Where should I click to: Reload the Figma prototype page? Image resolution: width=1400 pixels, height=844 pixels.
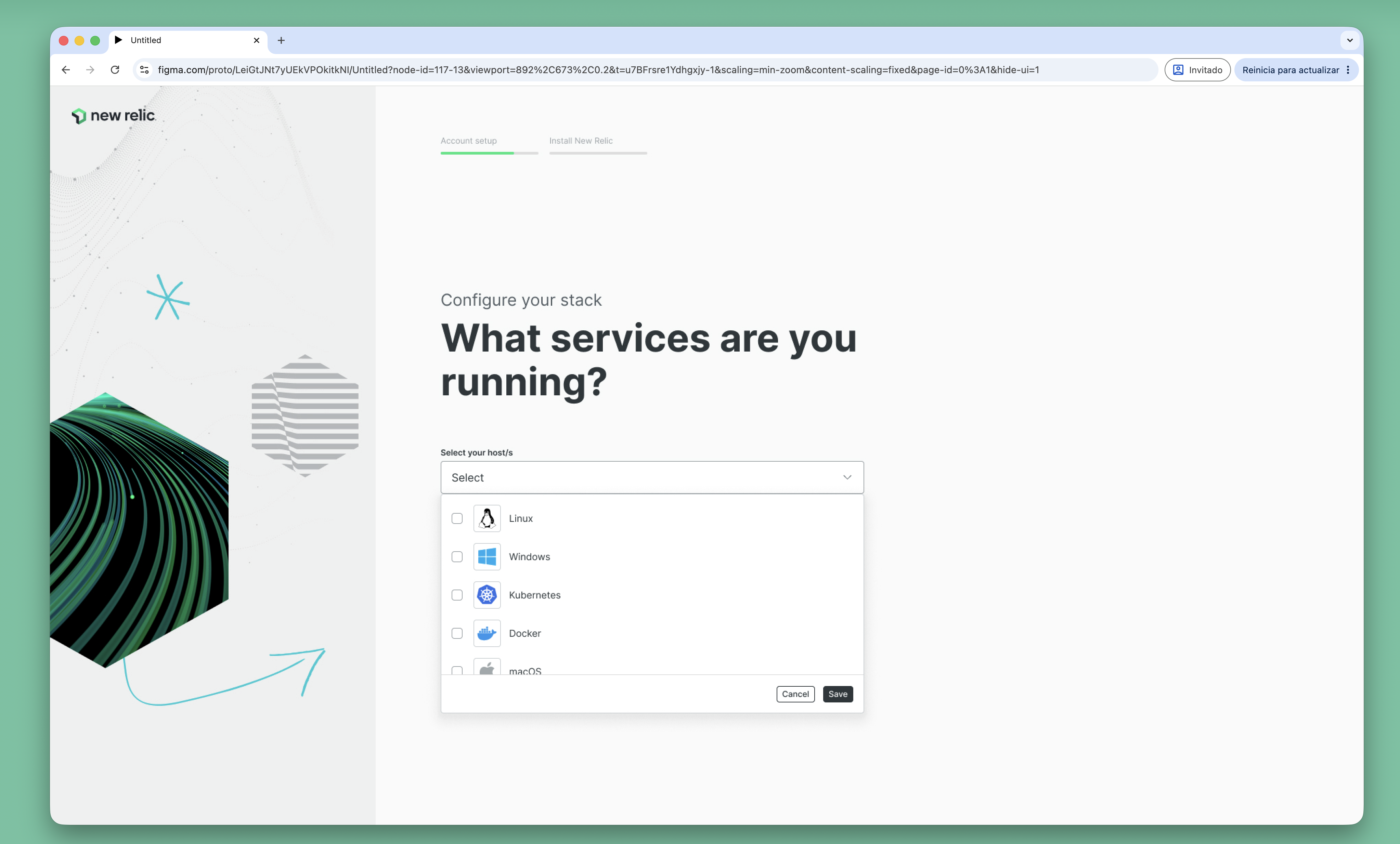(x=115, y=70)
